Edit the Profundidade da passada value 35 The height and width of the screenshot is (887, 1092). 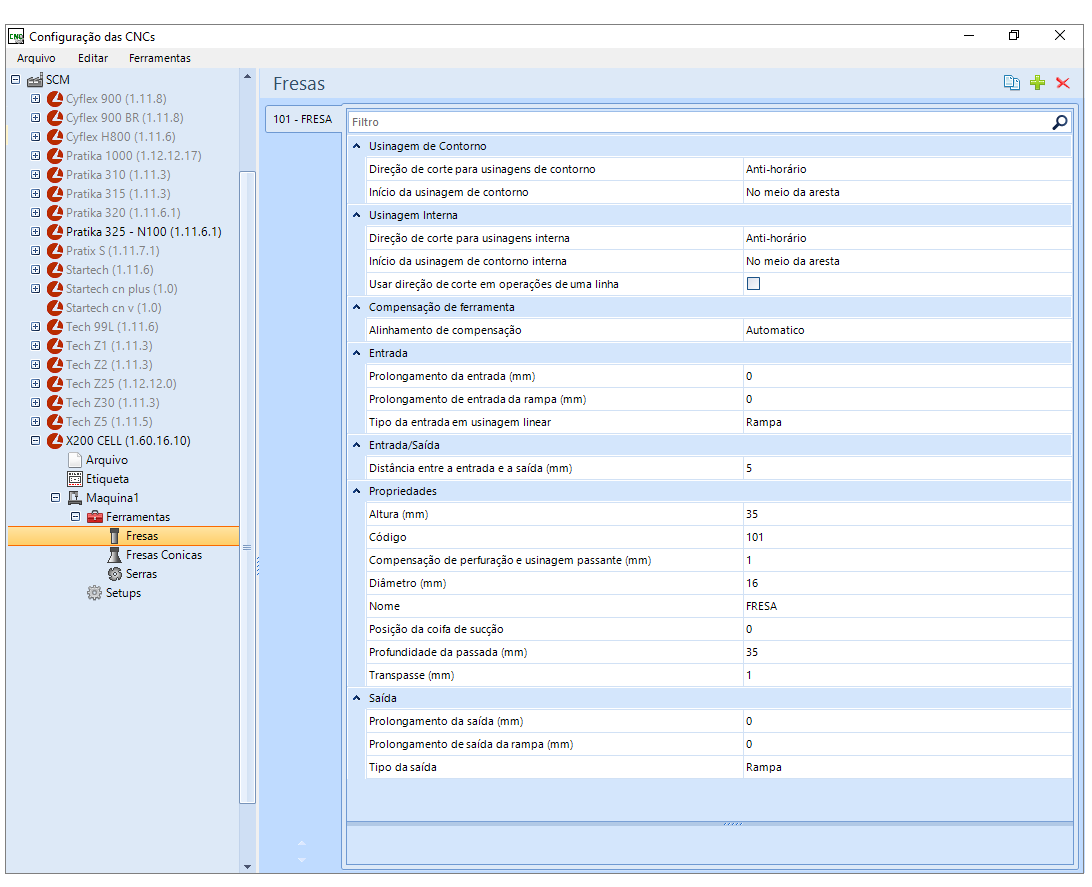pos(907,652)
